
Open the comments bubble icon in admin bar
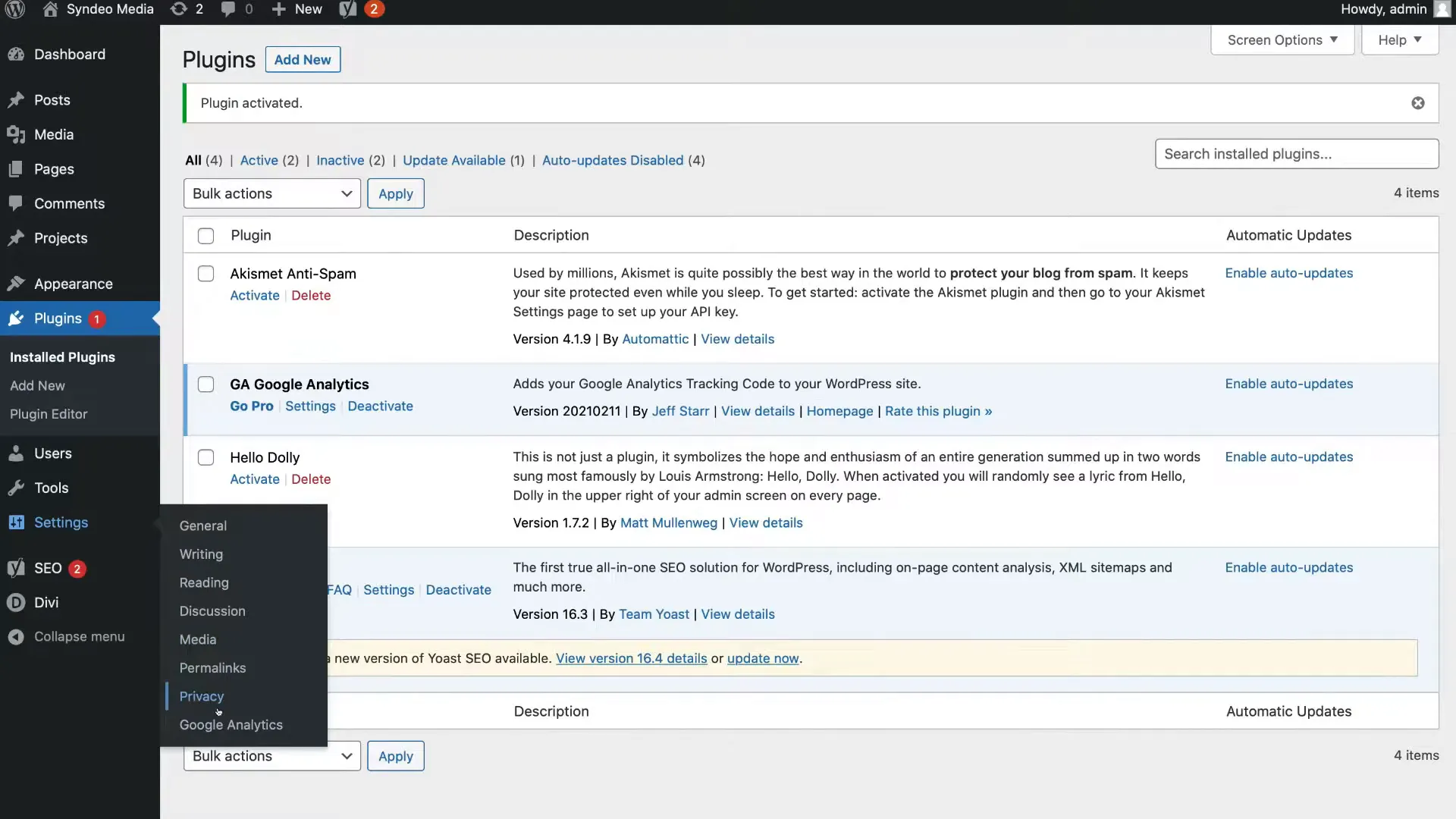pos(227,9)
